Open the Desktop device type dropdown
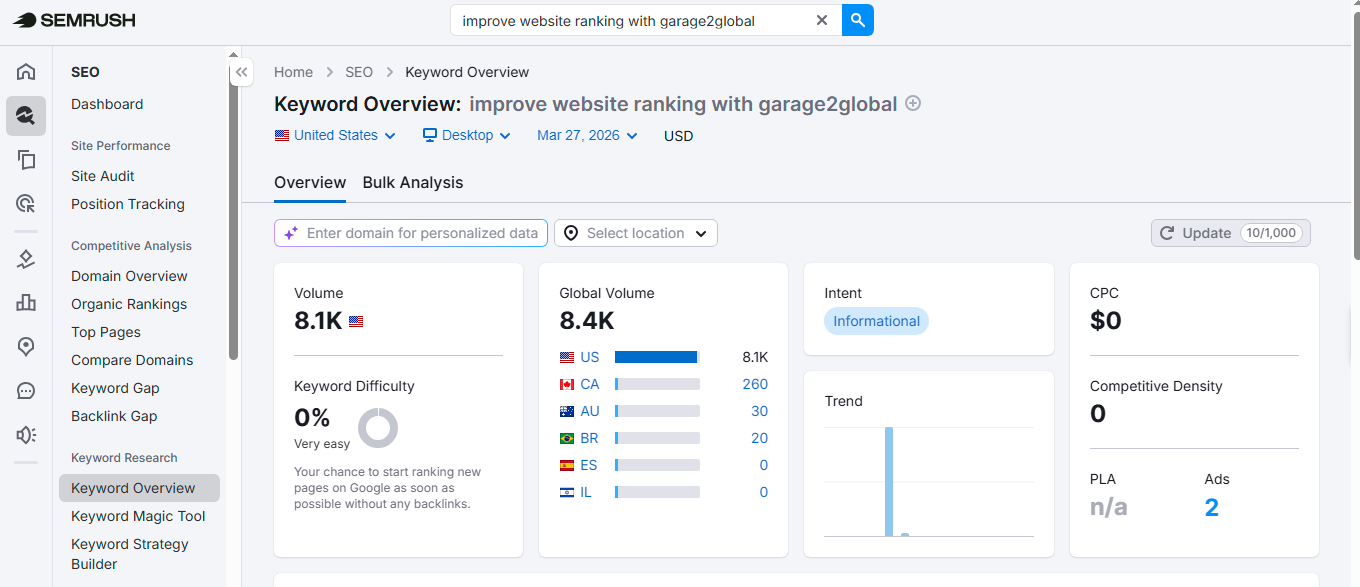 (x=466, y=135)
